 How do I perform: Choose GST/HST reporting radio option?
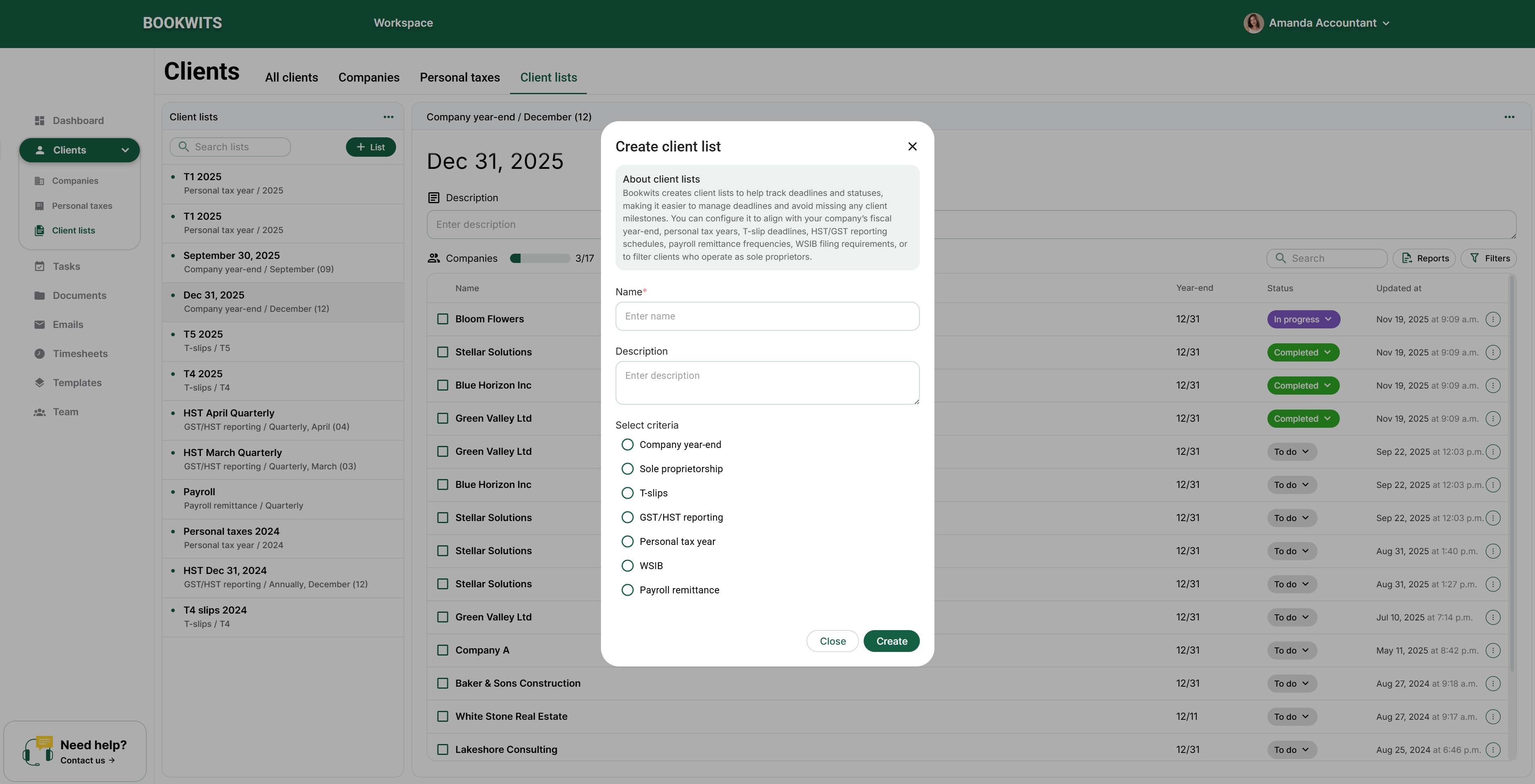[x=627, y=517]
